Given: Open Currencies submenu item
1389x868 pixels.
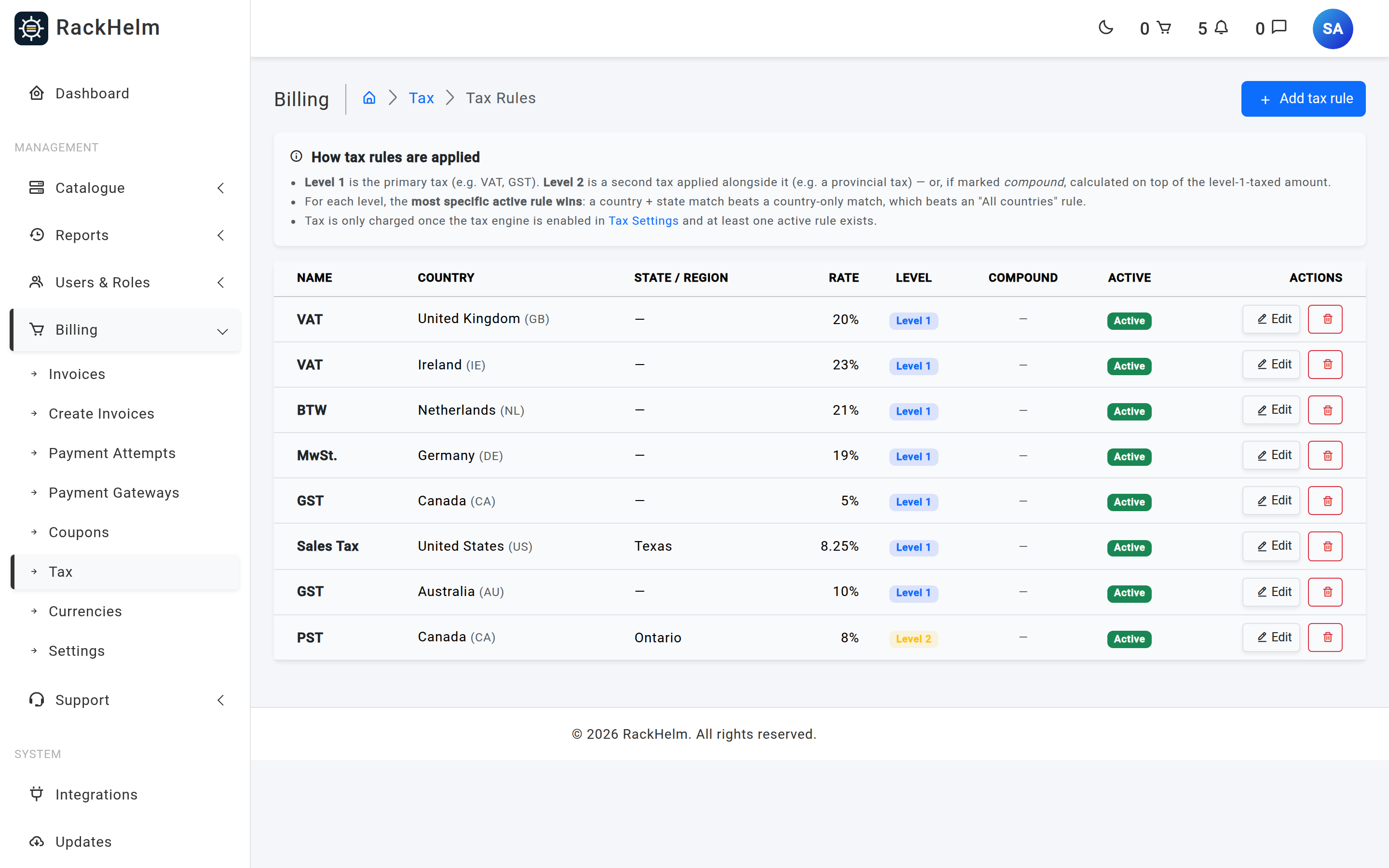Looking at the screenshot, I should tap(125, 611).
